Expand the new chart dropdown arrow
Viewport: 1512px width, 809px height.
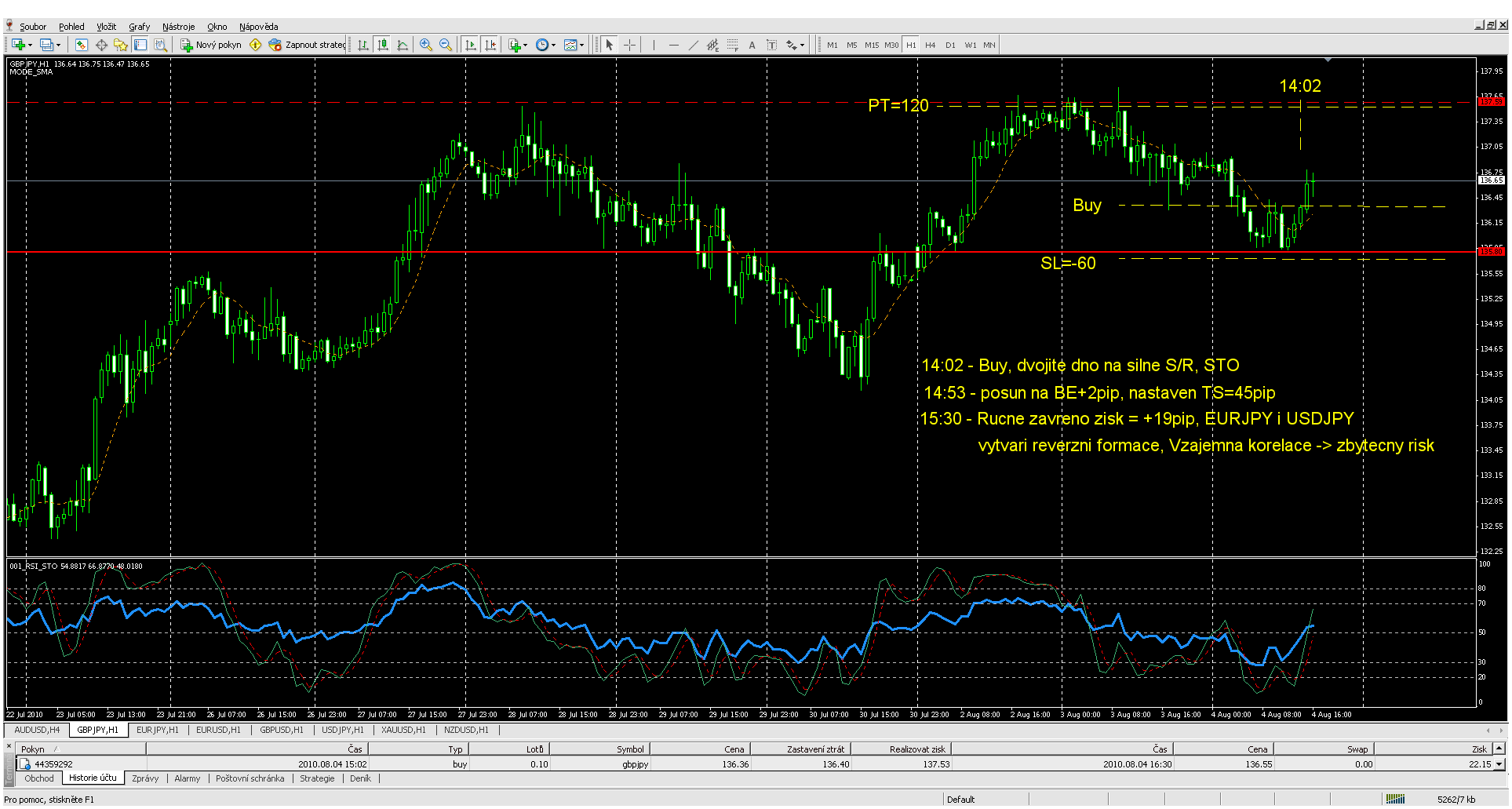(x=30, y=46)
